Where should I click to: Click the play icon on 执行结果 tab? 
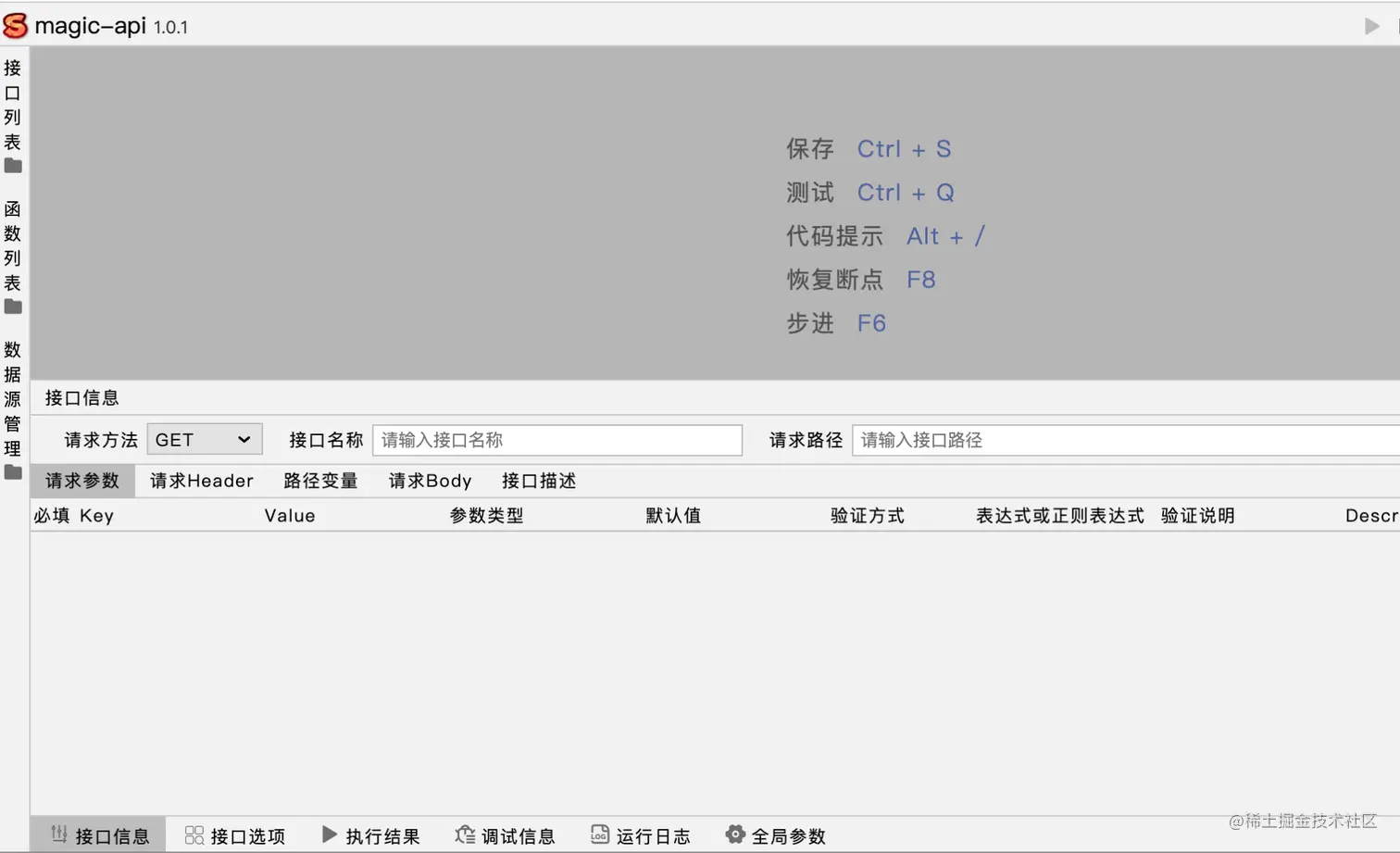click(x=330, y=834)
